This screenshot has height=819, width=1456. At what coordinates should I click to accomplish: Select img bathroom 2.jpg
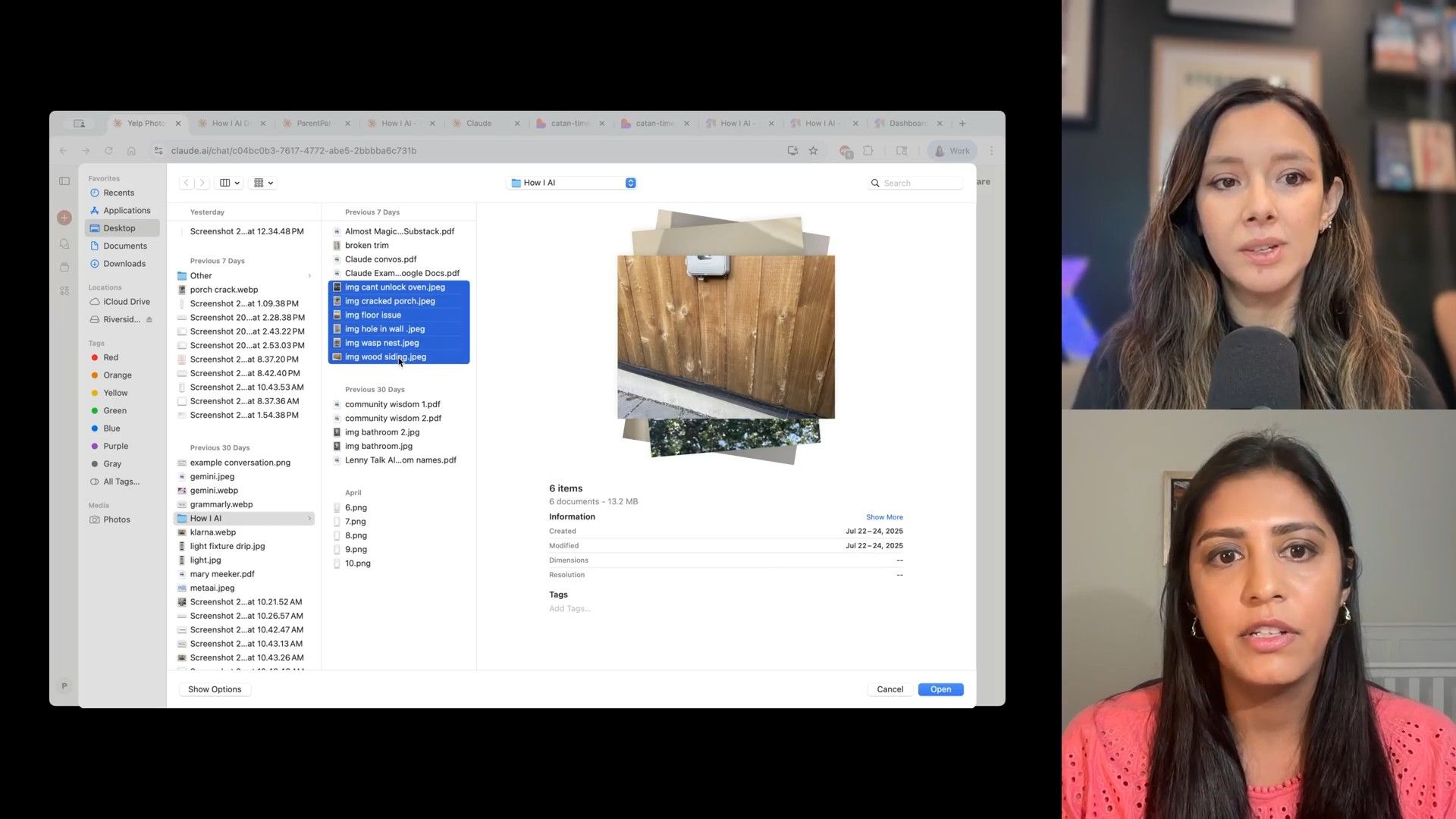click(382, 432)
